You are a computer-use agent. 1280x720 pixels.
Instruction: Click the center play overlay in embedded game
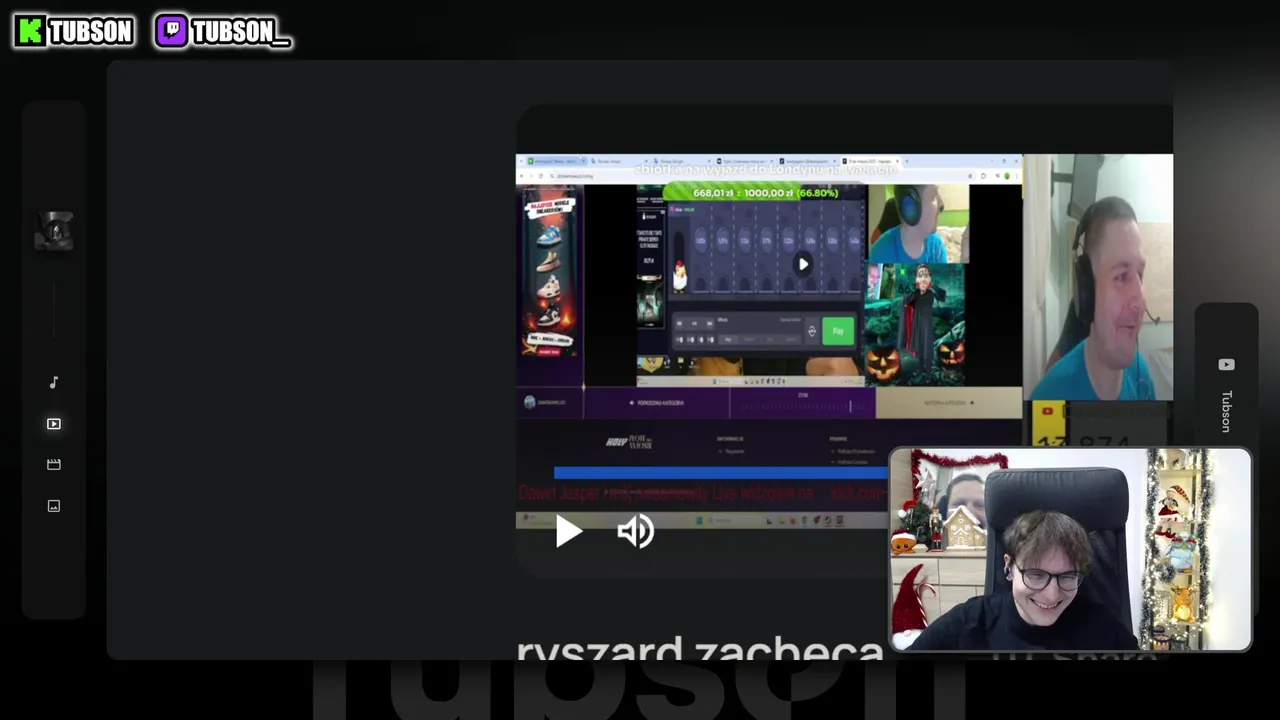click(x=802, y=264)
